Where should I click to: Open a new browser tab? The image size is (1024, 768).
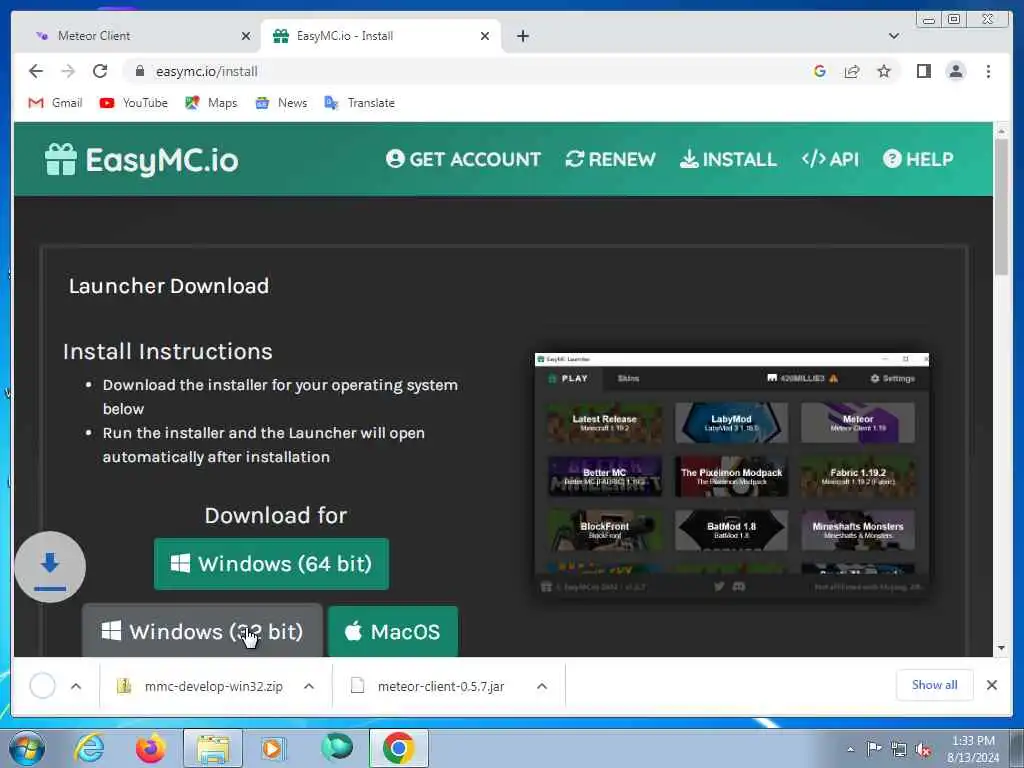coord(522,36)
